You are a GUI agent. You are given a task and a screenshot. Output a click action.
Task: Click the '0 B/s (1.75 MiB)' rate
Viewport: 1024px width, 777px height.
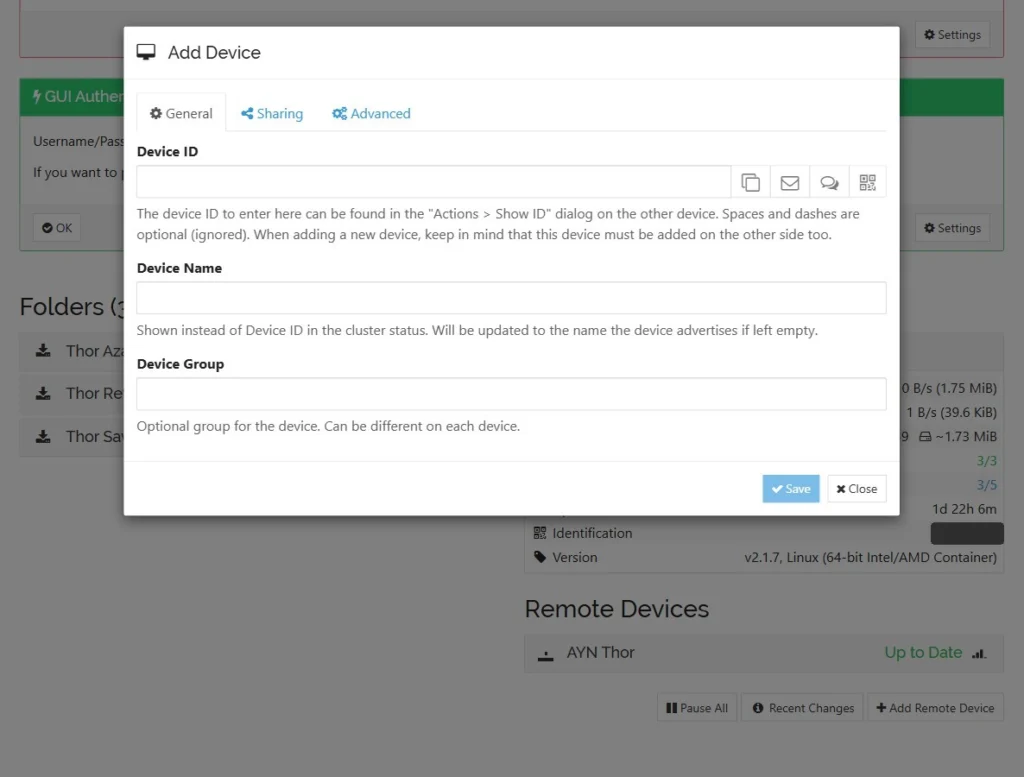[949, 388]
